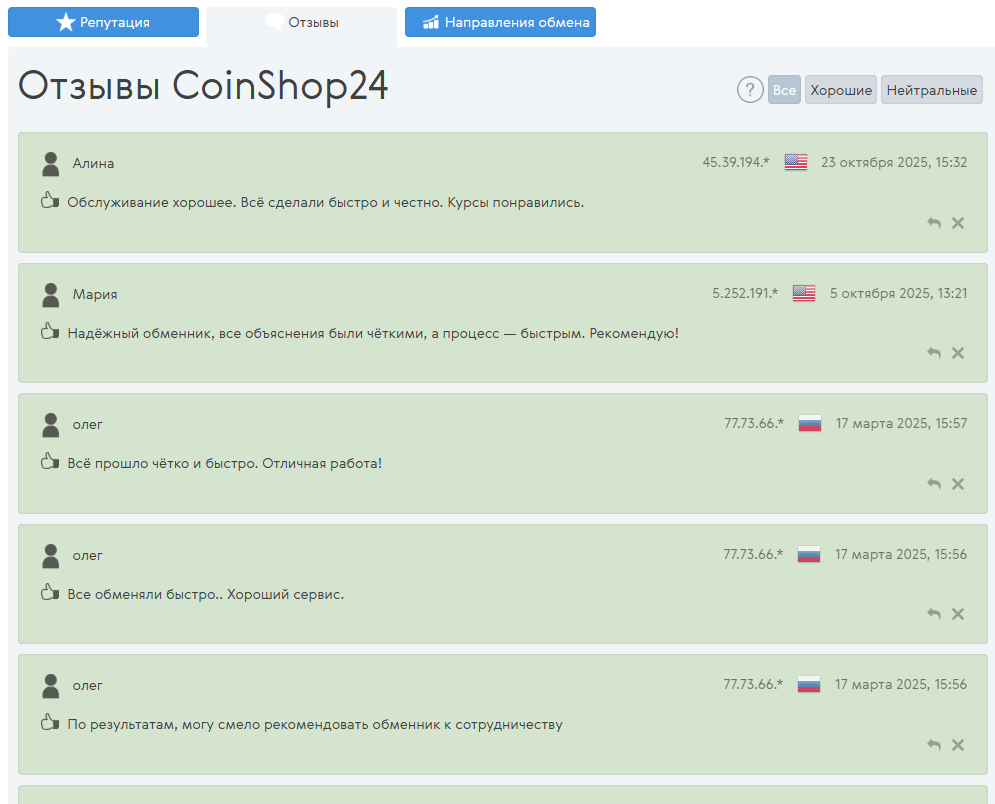This screenshot has width=995, height=804.
Task: Enable the Все reviews filter
Action: [784, 89]
